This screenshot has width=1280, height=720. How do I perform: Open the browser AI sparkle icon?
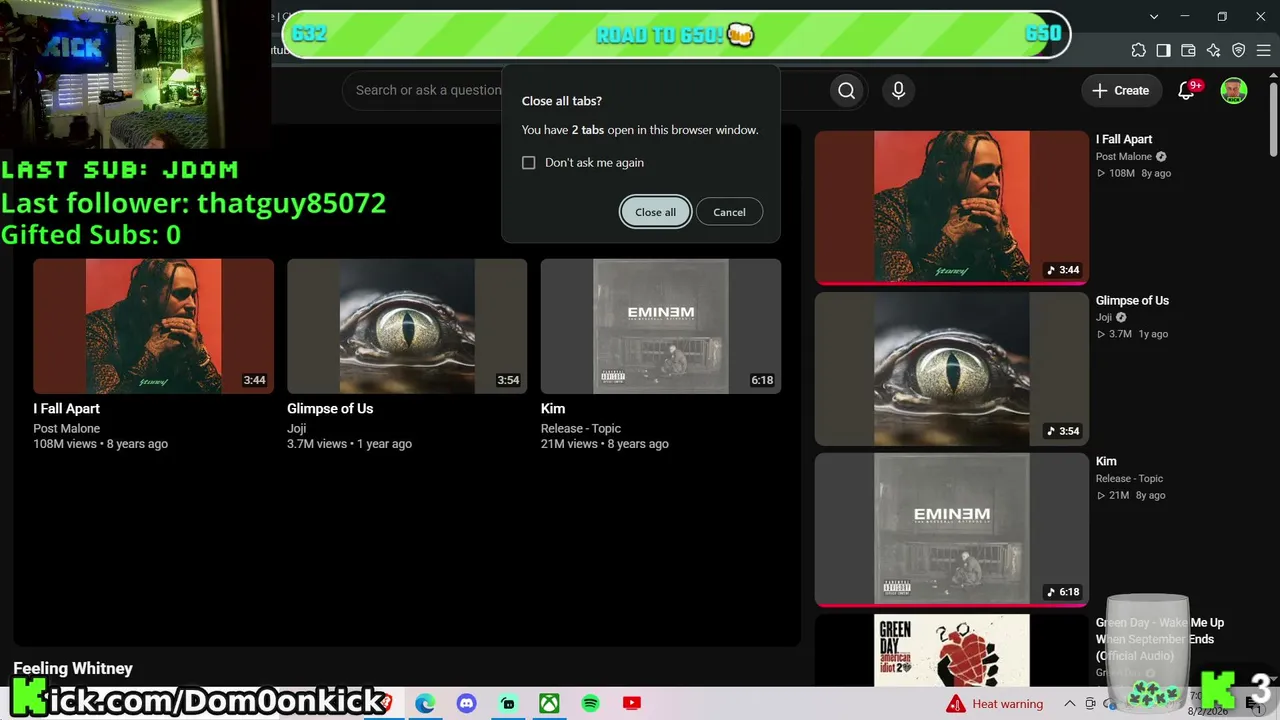(1213, 51)
